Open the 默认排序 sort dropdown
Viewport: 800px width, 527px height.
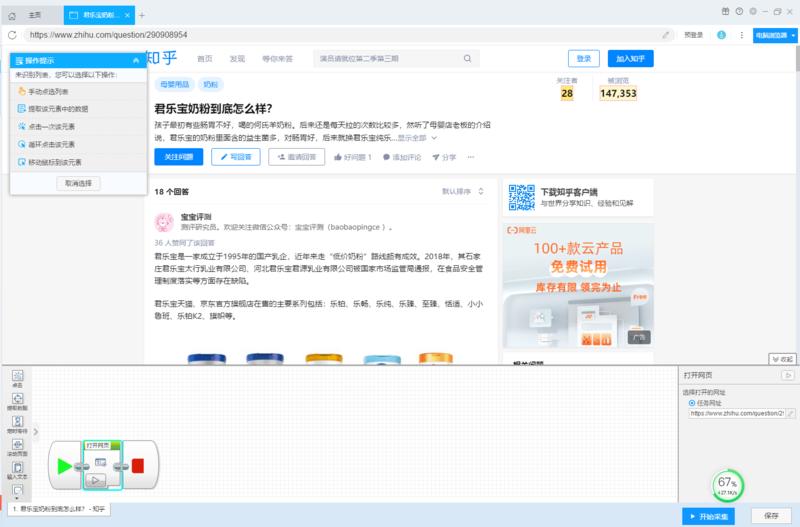coord(463,191)
